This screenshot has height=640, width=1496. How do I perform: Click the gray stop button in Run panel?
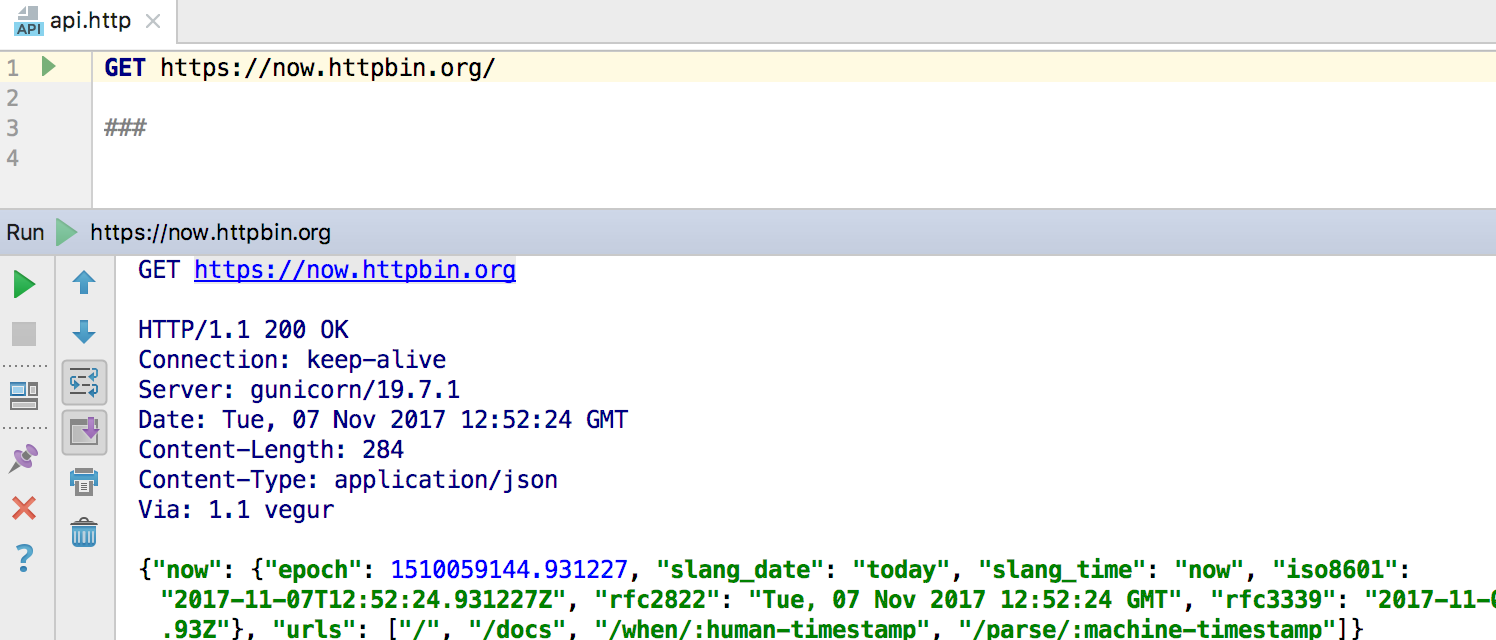coord(24,334)
